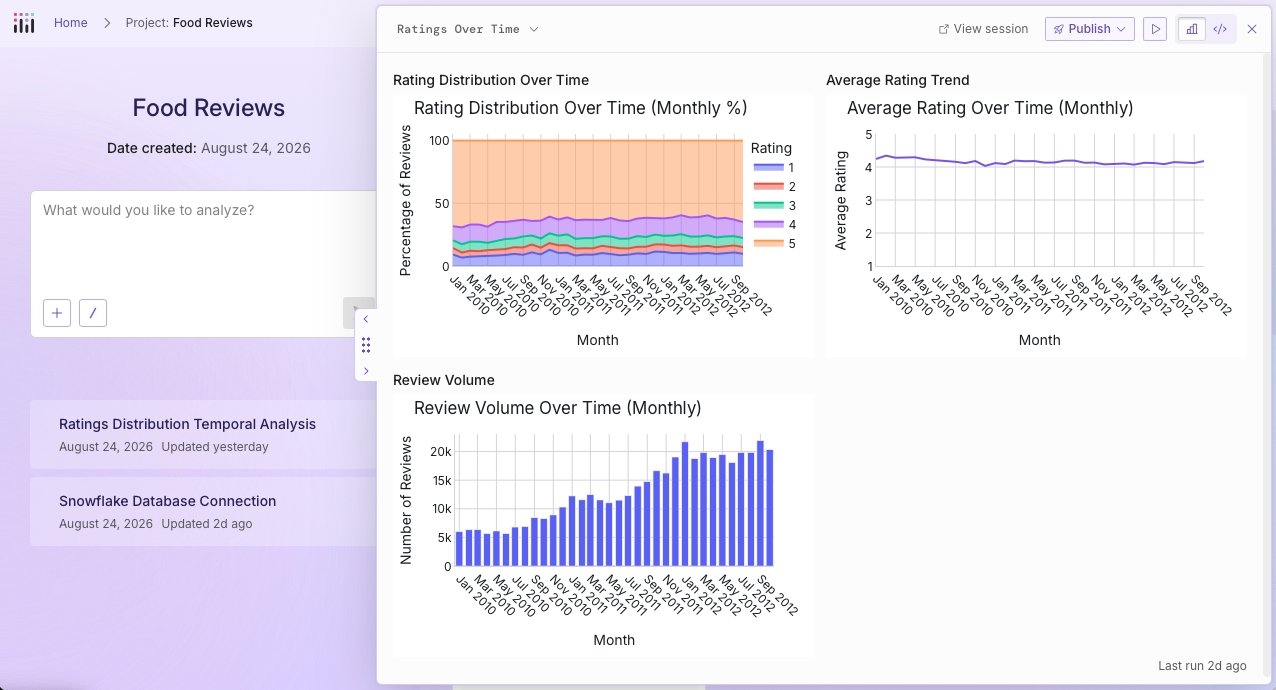Click 'Date created: August 24, 2026' text
The image size is (1276, 690).
209,148
